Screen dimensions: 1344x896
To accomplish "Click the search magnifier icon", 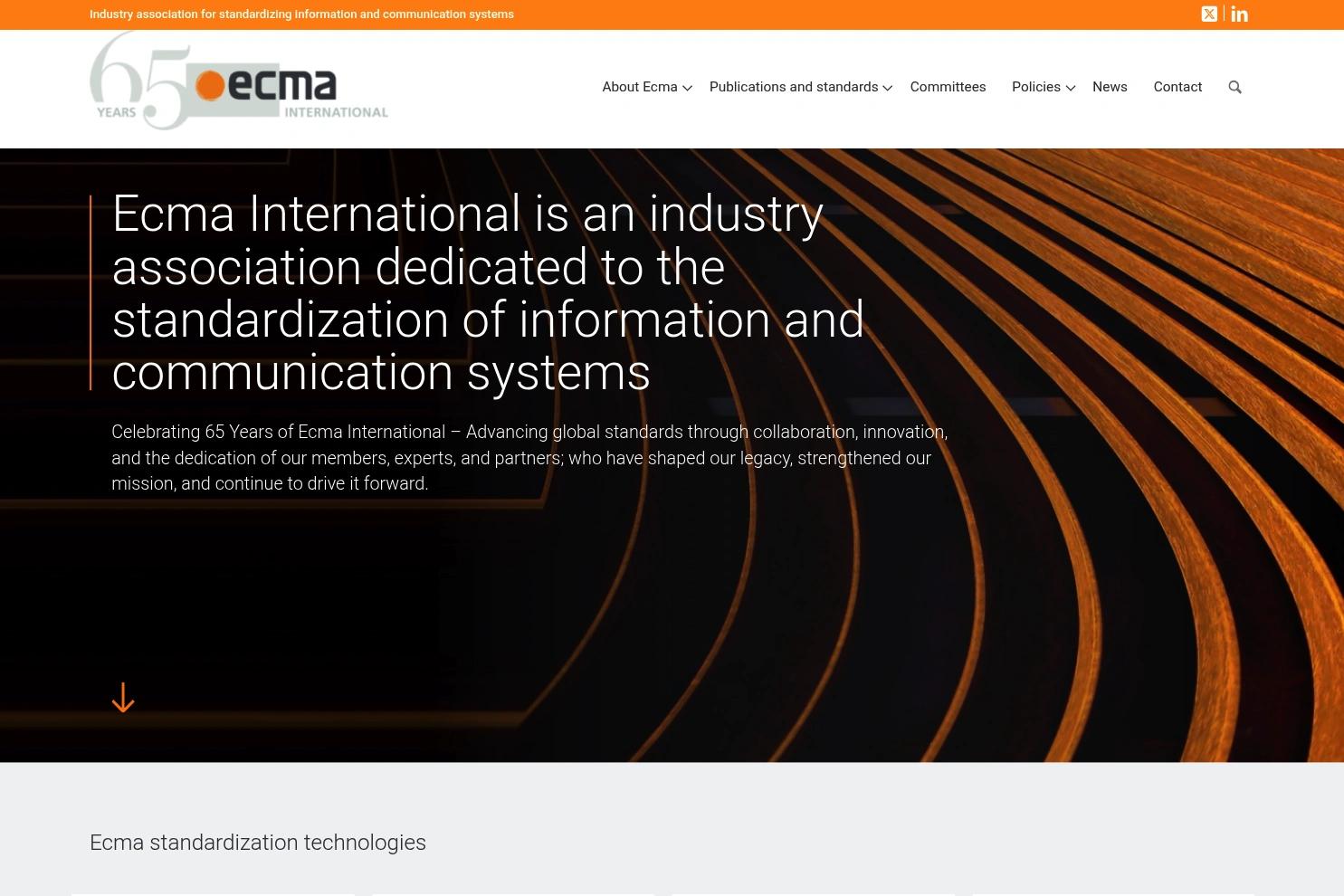I will tap(1234, 87).
